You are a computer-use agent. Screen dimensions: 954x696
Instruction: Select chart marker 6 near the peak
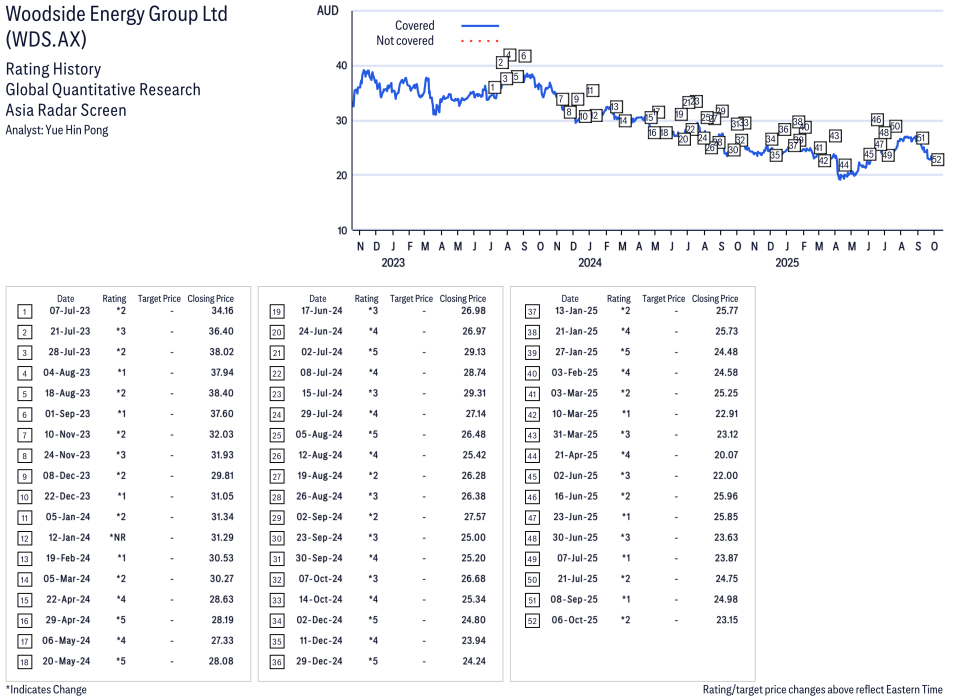tap(524, 56)
